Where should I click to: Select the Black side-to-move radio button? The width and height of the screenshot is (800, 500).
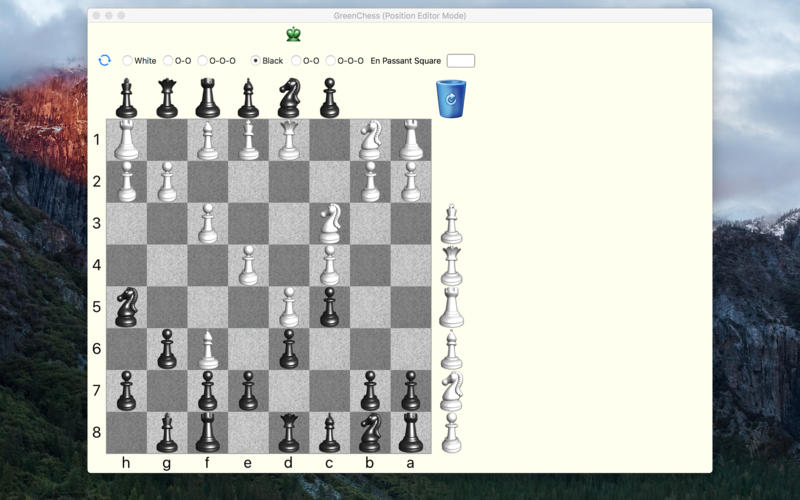click(256, 61)
